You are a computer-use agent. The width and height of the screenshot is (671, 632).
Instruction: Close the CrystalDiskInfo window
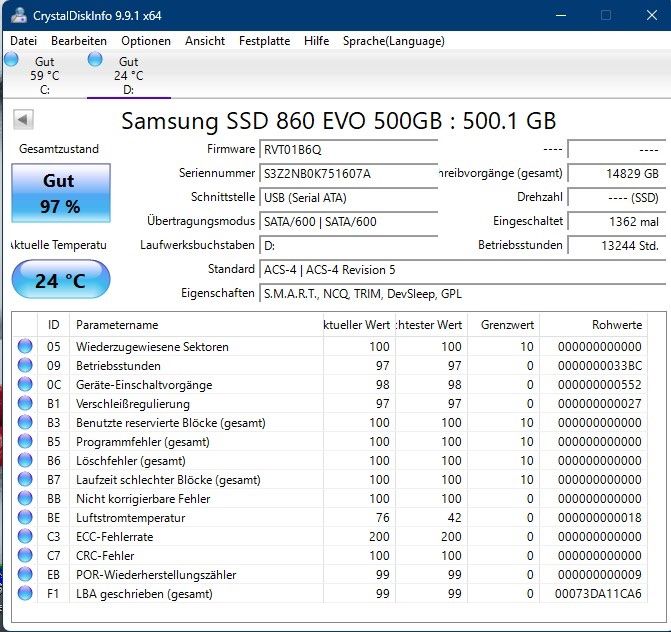(652, 15)
